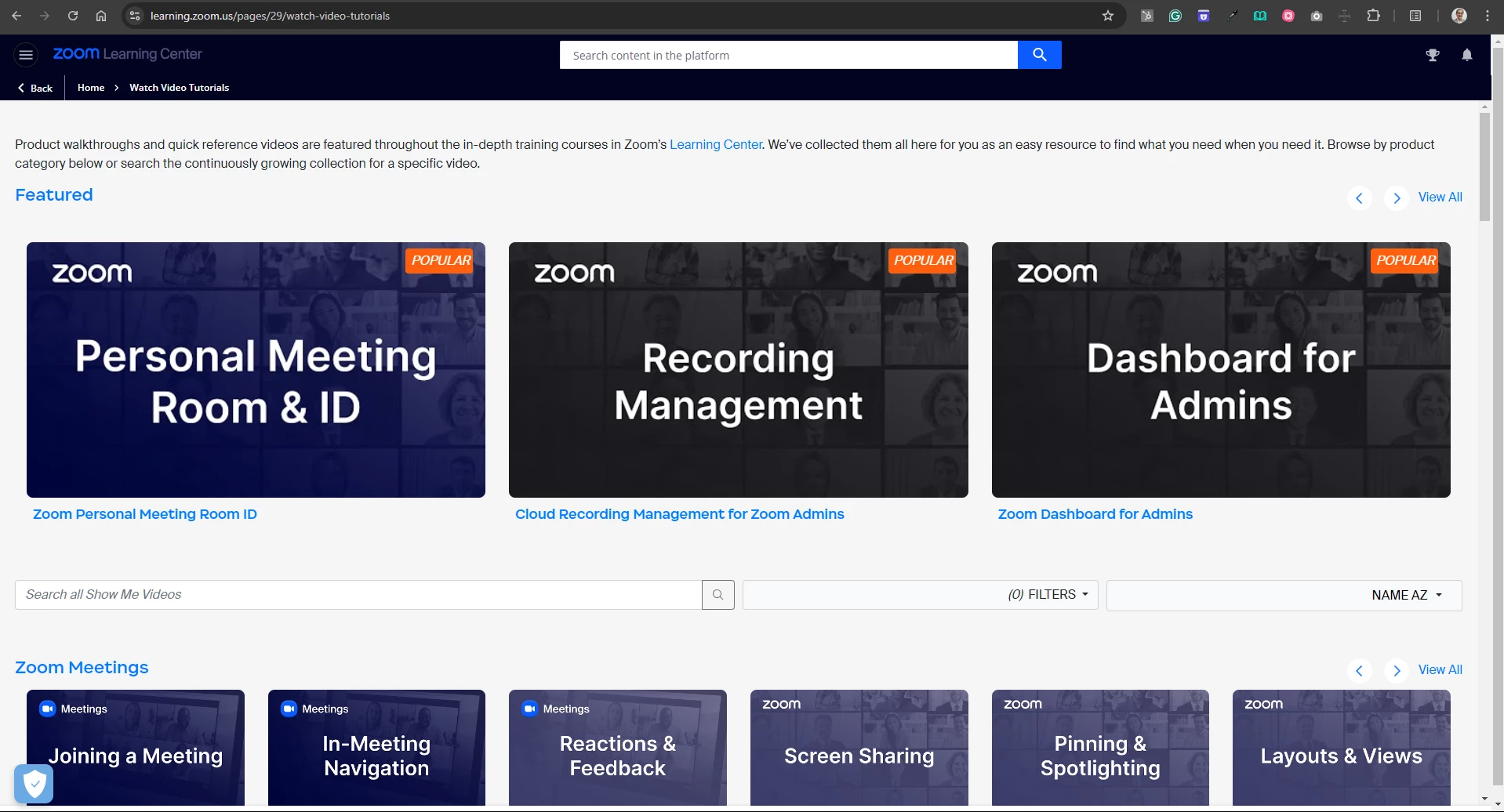Open the purple bear extension icon
This screenshot has width=1504, height=812.
[1204, 16]
